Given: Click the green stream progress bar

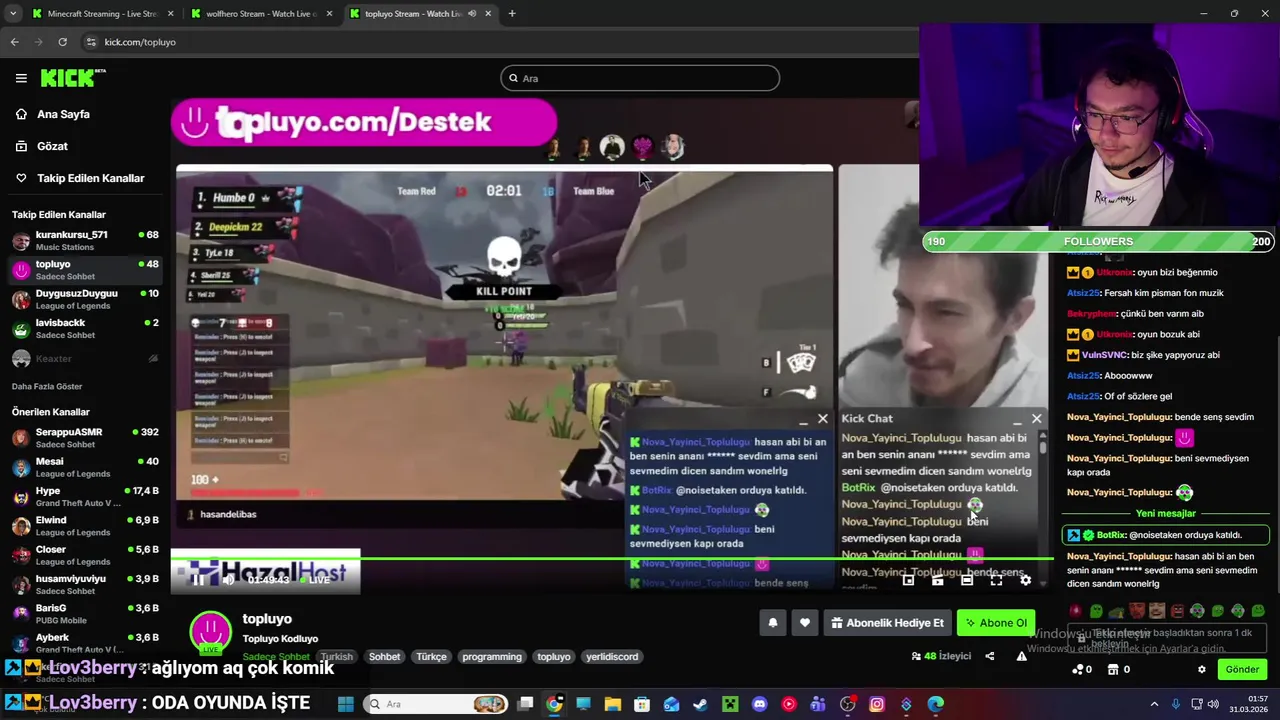Looking at the screenshot, I should tap(612, 558).
